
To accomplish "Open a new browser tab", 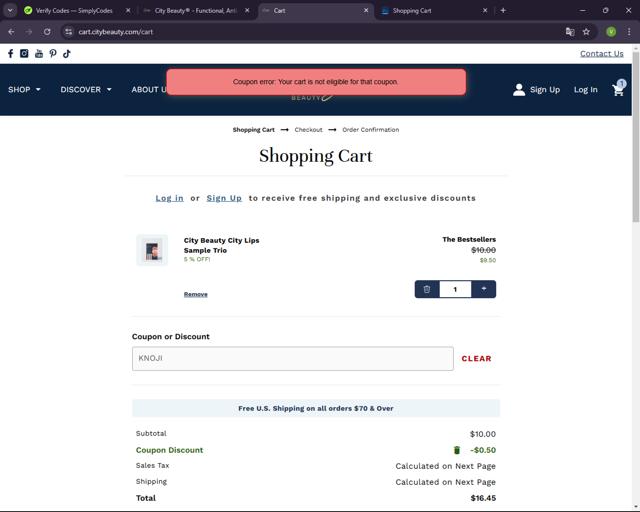I will 503,11.
